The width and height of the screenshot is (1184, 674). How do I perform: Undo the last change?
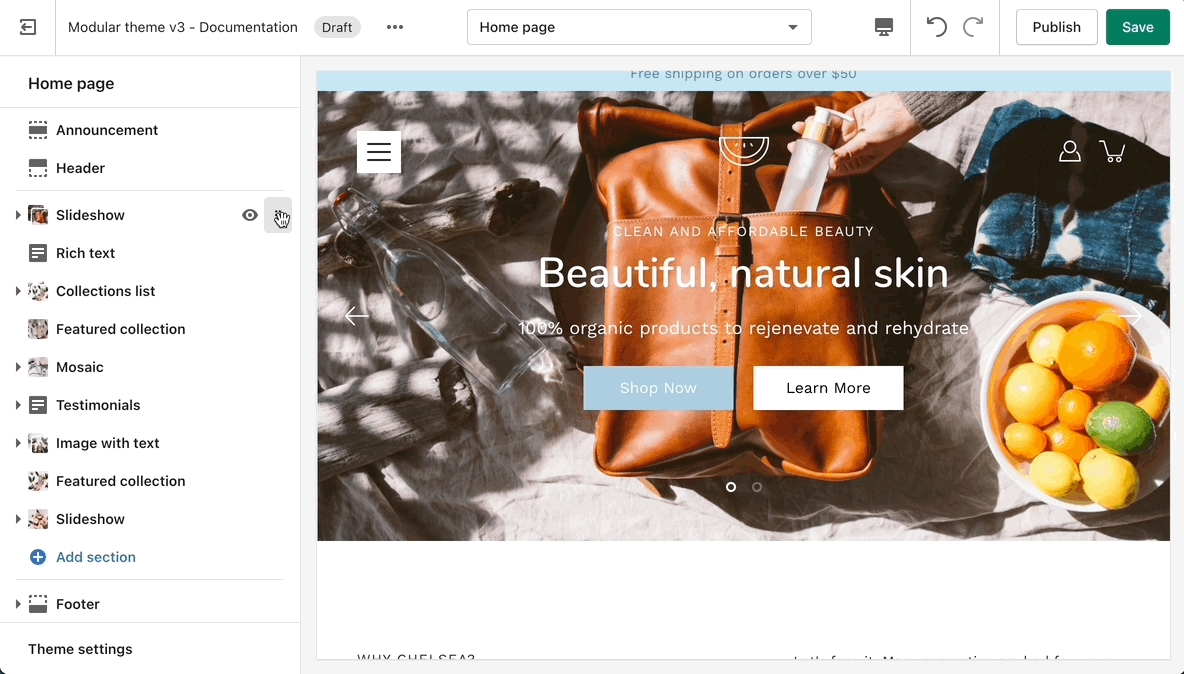936,27
